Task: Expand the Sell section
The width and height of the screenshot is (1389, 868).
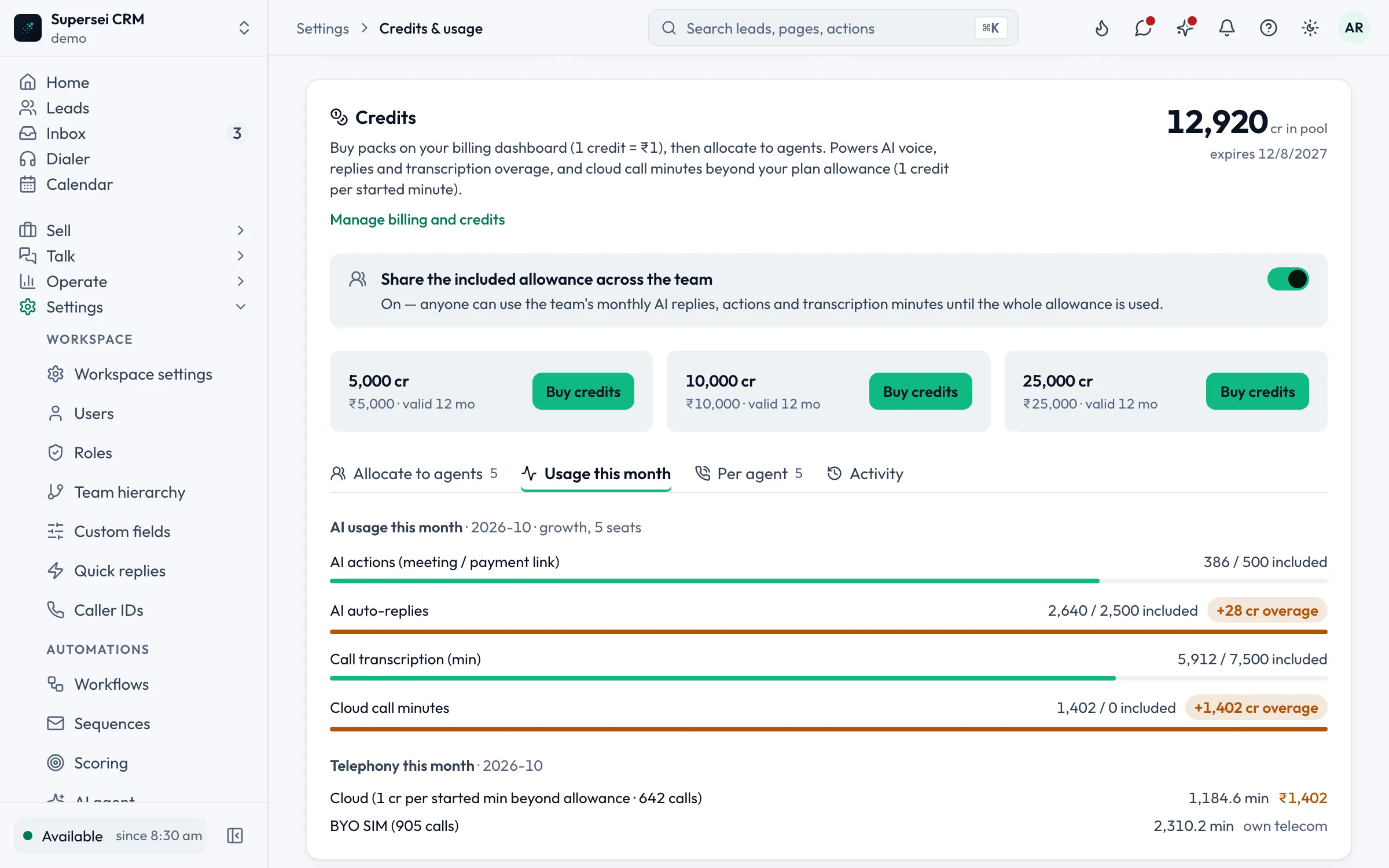Action: pos(133,230)
